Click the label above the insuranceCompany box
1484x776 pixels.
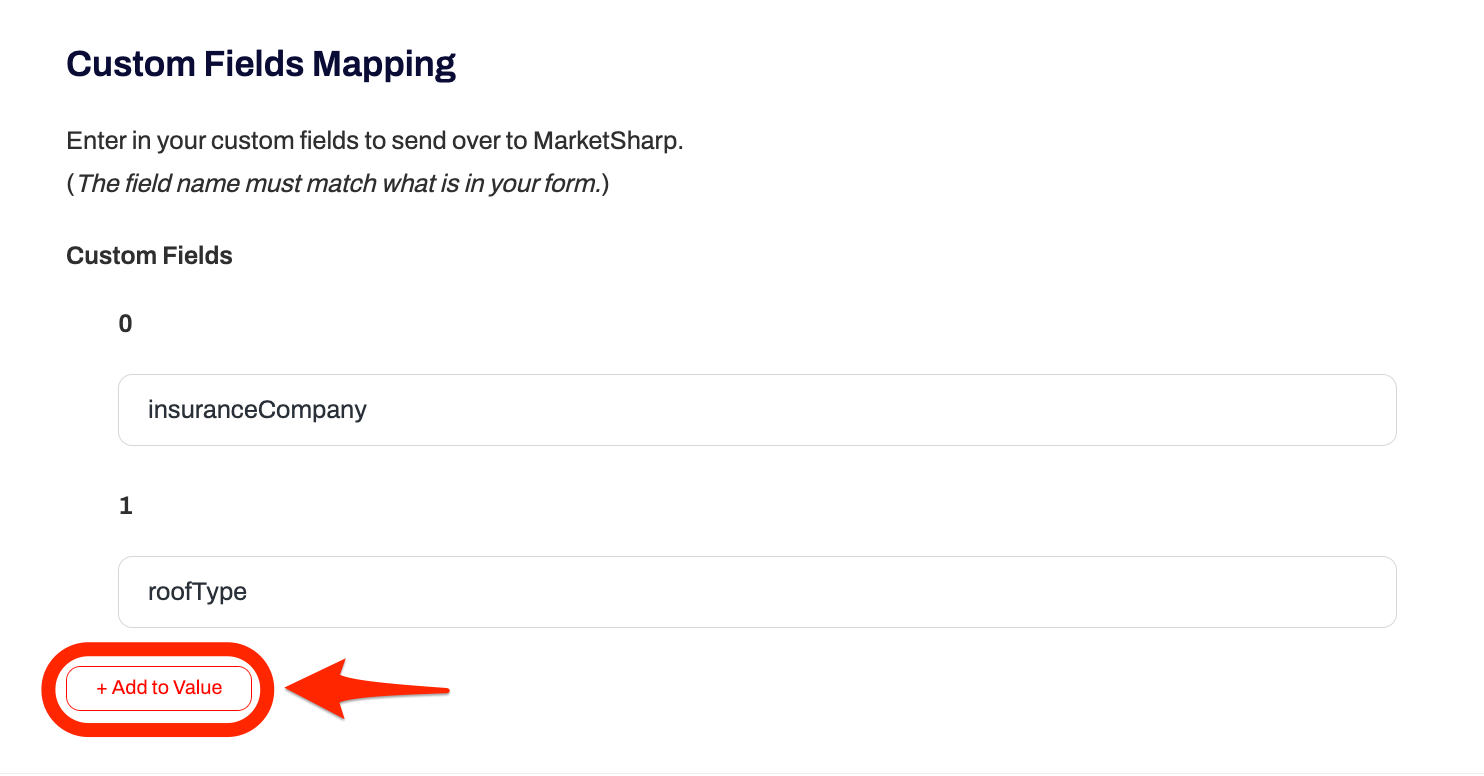(124, 323)
